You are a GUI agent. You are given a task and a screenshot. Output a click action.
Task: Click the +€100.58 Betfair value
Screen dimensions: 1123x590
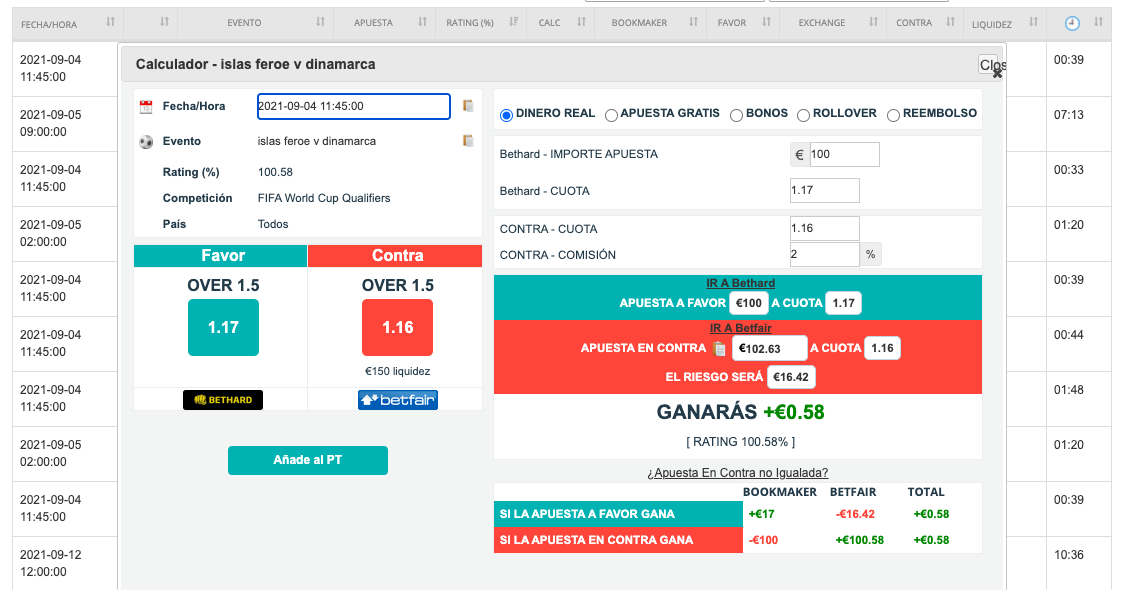[x=859, y=541]
